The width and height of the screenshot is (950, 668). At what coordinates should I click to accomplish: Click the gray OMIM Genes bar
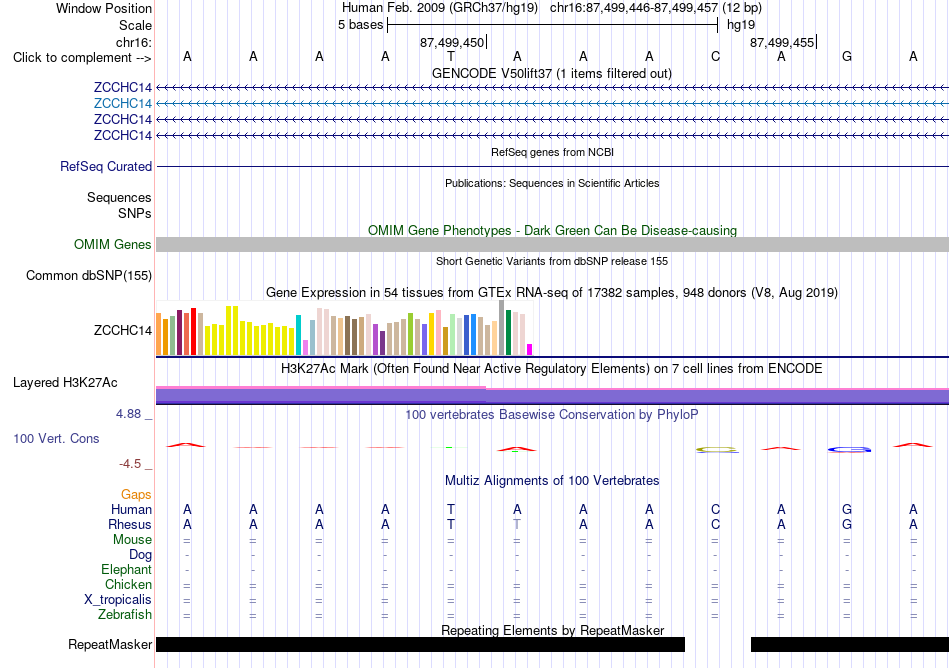(x=552, y=245)
